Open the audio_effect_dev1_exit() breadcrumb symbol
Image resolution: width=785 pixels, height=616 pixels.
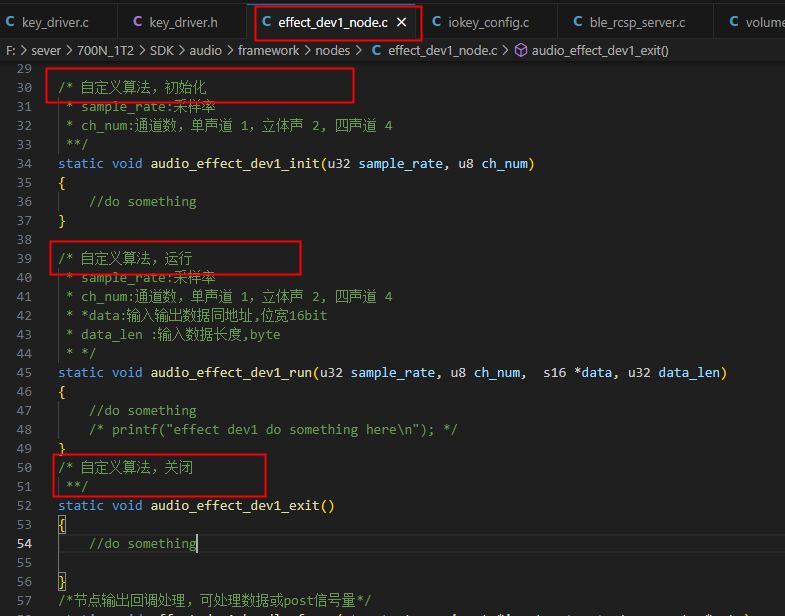600,51
